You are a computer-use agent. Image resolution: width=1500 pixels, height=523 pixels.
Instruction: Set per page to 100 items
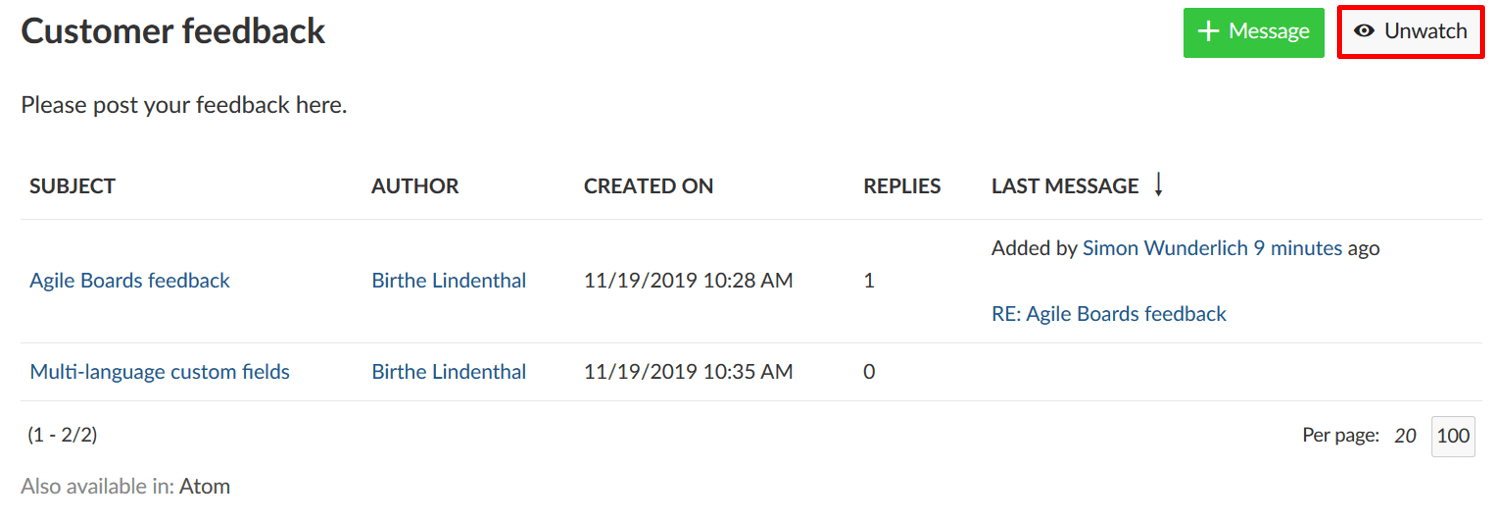[x=1453, y=436]
